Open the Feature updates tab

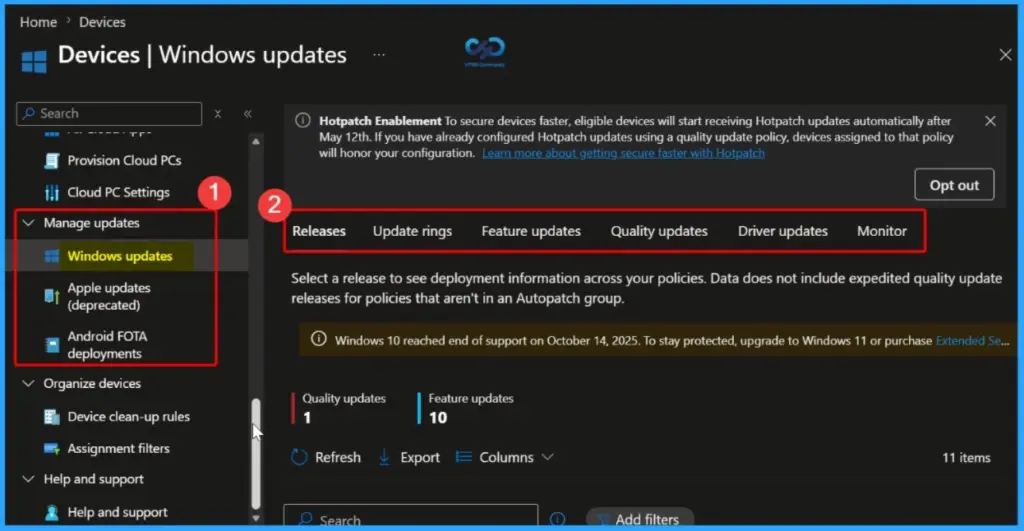pos(531,231)
